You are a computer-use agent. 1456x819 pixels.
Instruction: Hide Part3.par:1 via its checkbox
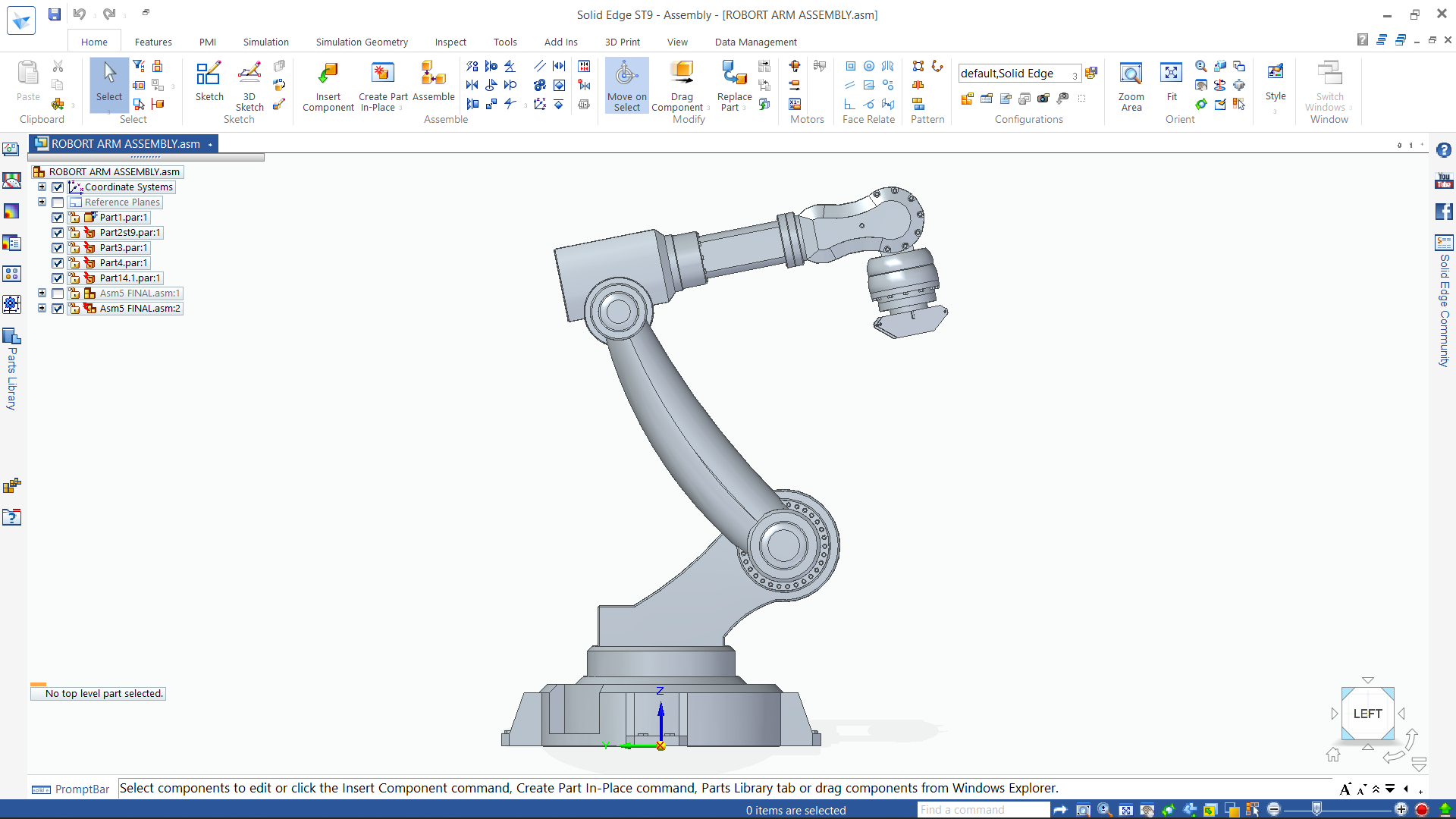(x=58, y=247)
